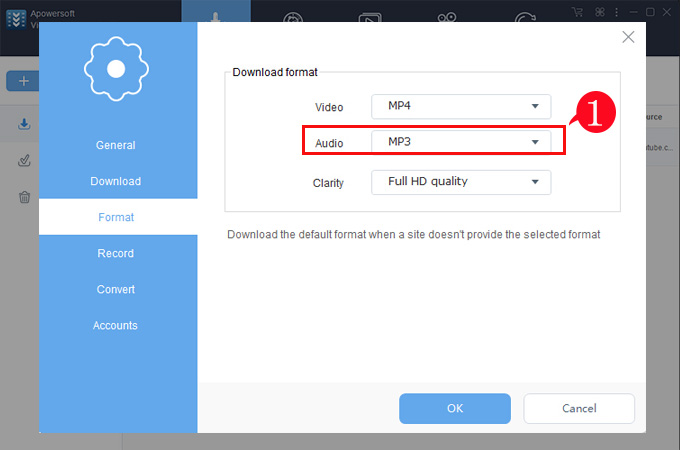Image resolution: width=680 pixels, height=450 pixels.
Task: Click the downloading list icon in sidebar
Action: click(x=24, y=125)
